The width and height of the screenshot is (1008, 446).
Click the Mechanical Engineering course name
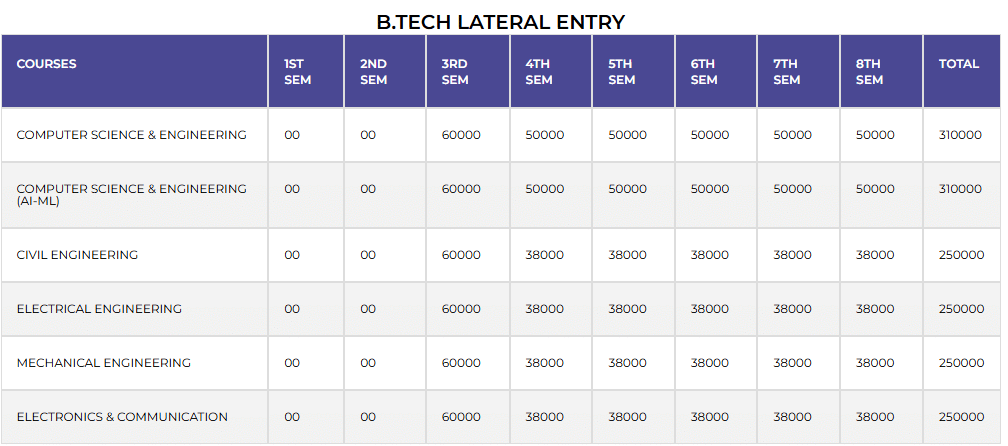click(103, 363)
